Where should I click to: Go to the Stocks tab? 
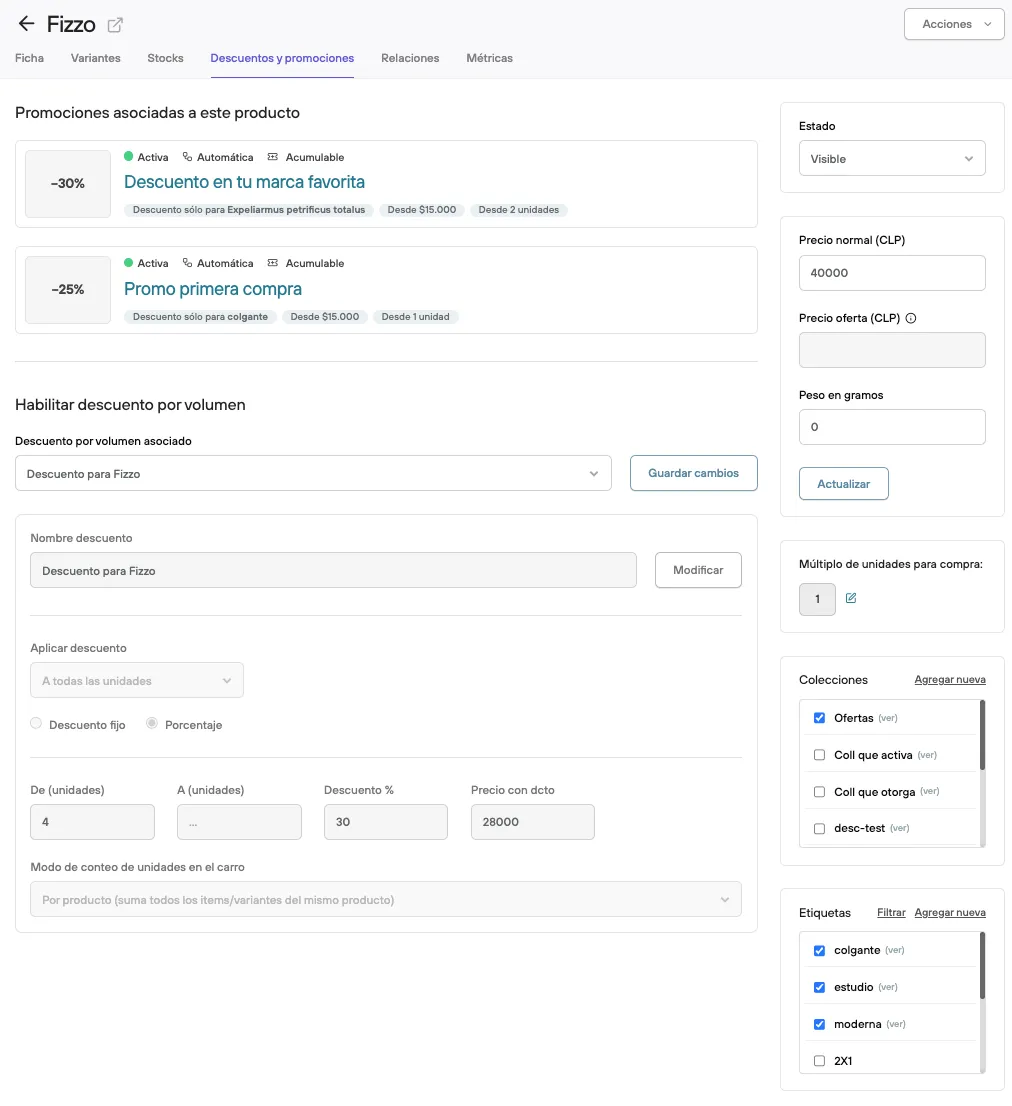(x=165, y=58)
